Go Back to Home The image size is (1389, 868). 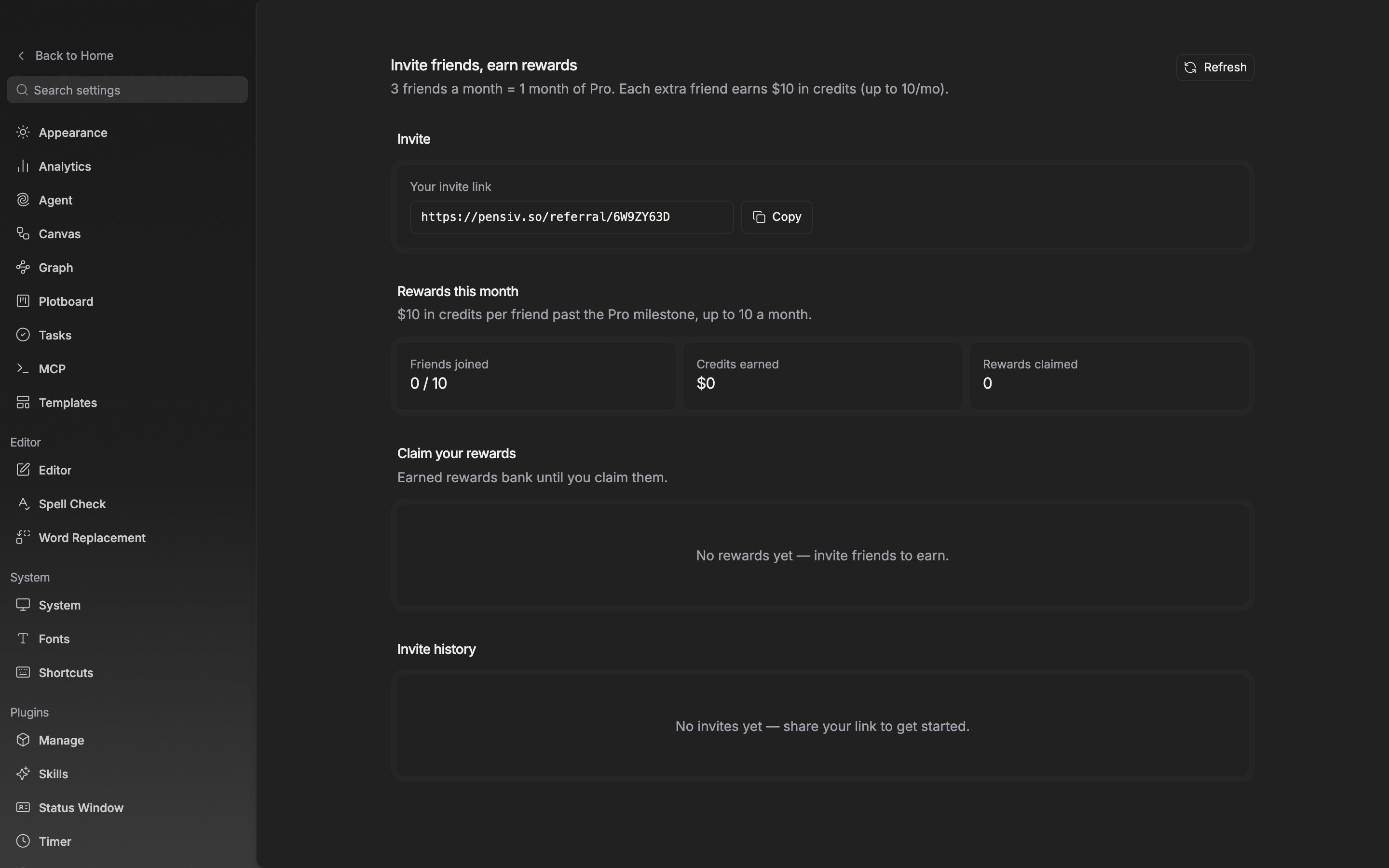[x=66, y=55]
